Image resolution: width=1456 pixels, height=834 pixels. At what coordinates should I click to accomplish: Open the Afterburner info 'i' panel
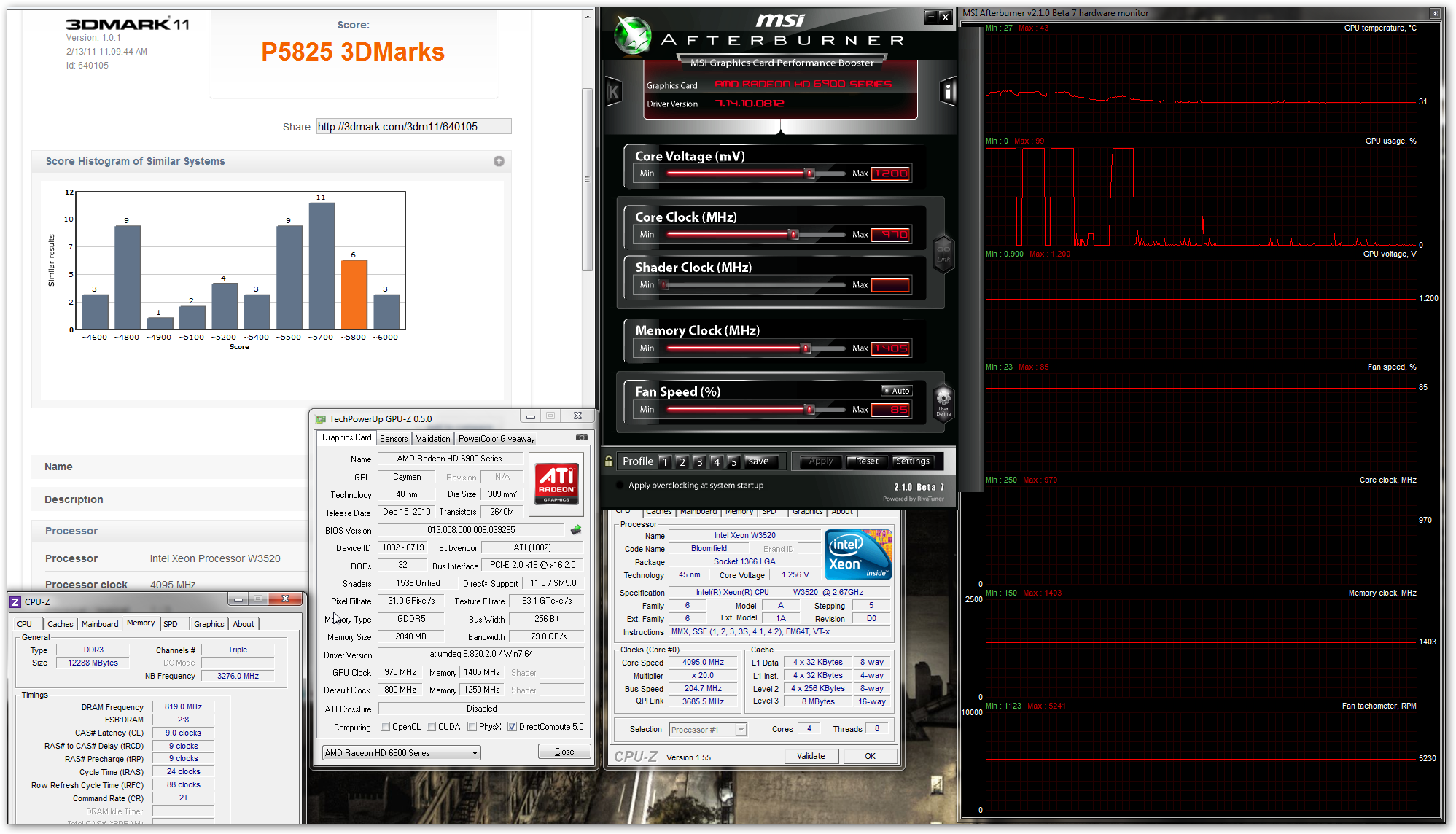click(948, 91)
